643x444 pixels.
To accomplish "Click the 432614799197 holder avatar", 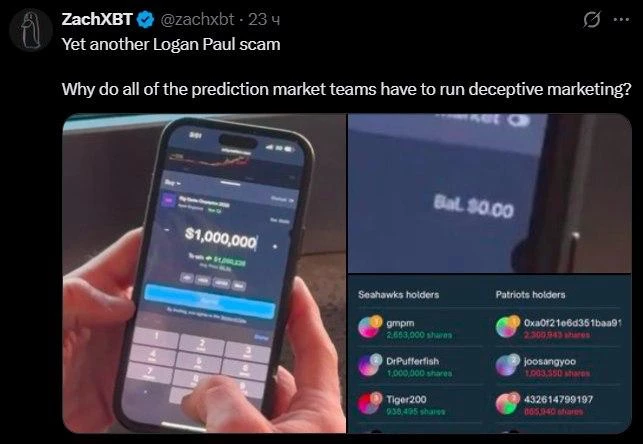I will click(508, 403).
